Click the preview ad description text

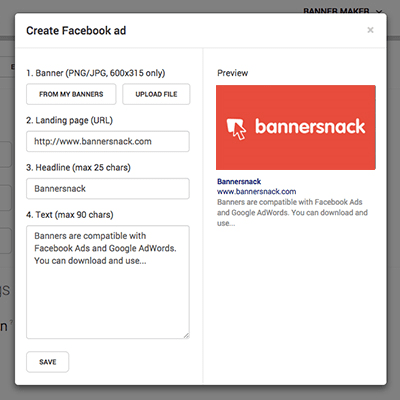pyautogui.click(x=292, y=213)
